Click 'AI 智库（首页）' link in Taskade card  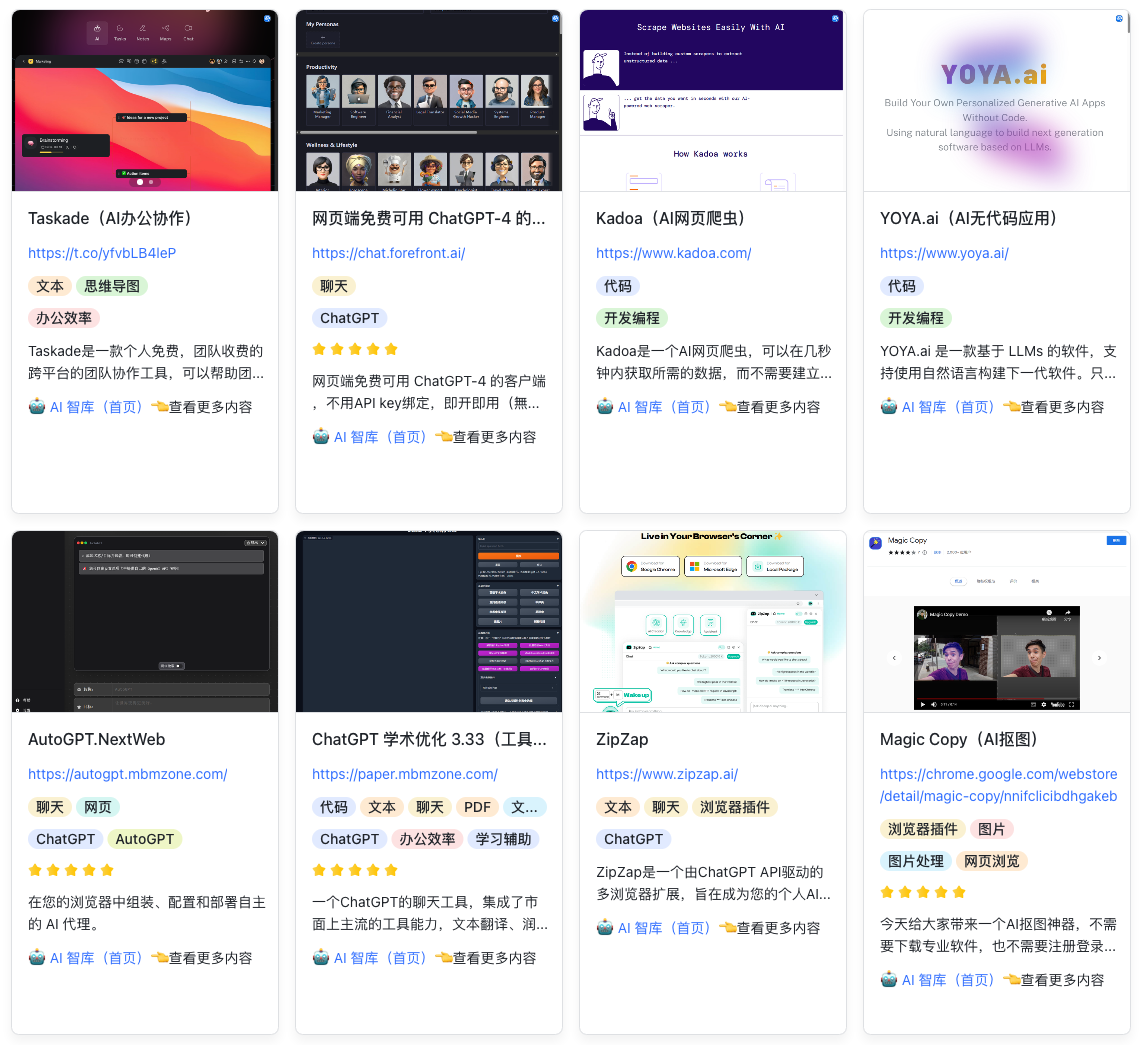point(96,407)
